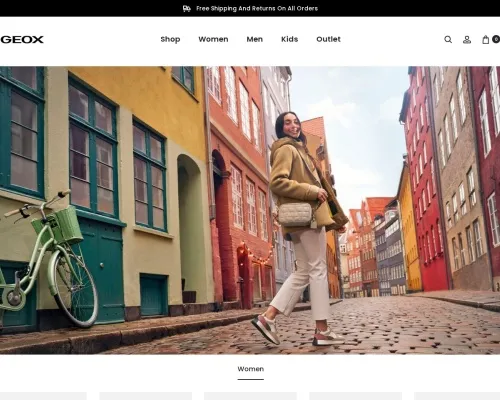Click the delivery truck icon in banner

[x=187, y=8]
